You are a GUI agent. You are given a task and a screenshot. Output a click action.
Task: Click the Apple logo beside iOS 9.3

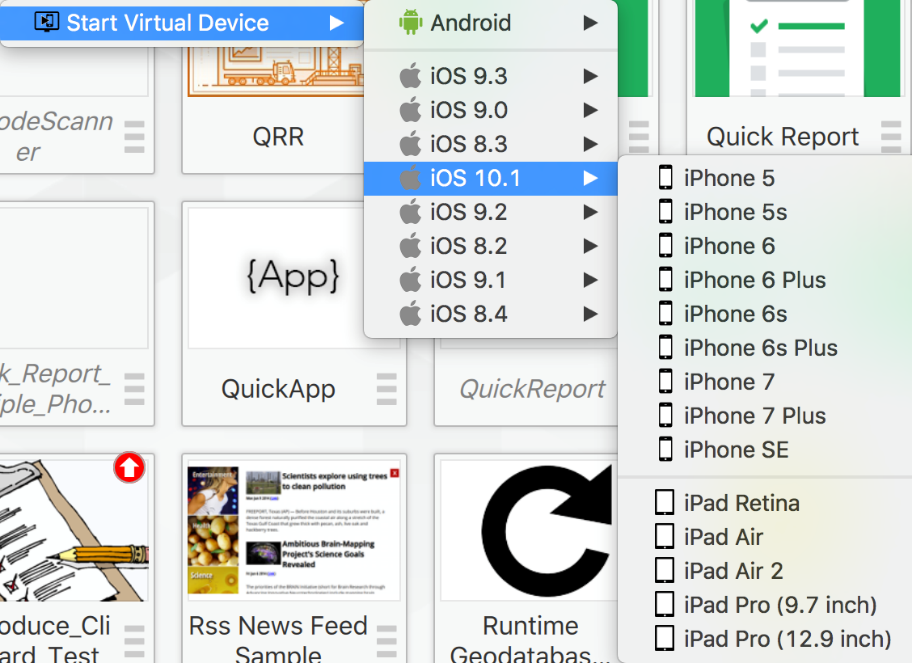(411, 76)
